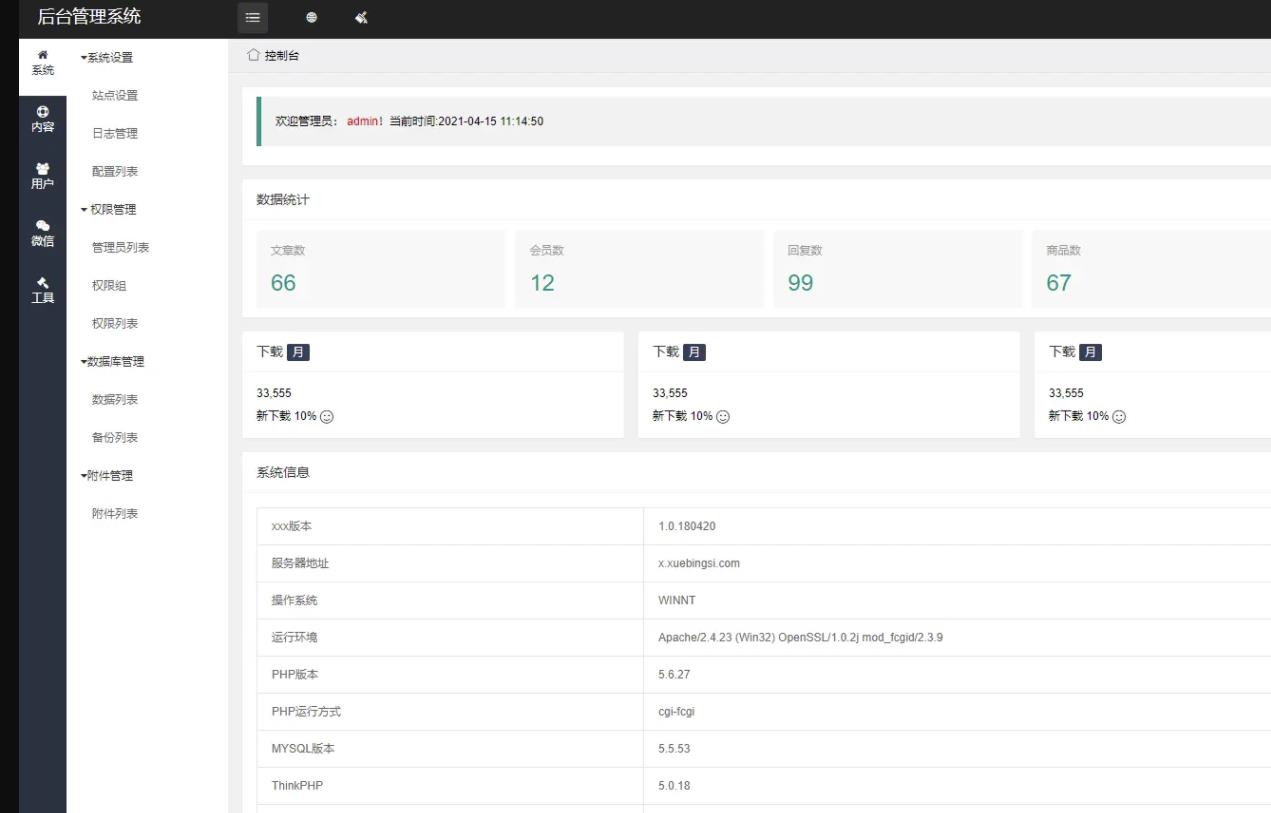Open 日志管理 in the sidebar

coord(115,134)
